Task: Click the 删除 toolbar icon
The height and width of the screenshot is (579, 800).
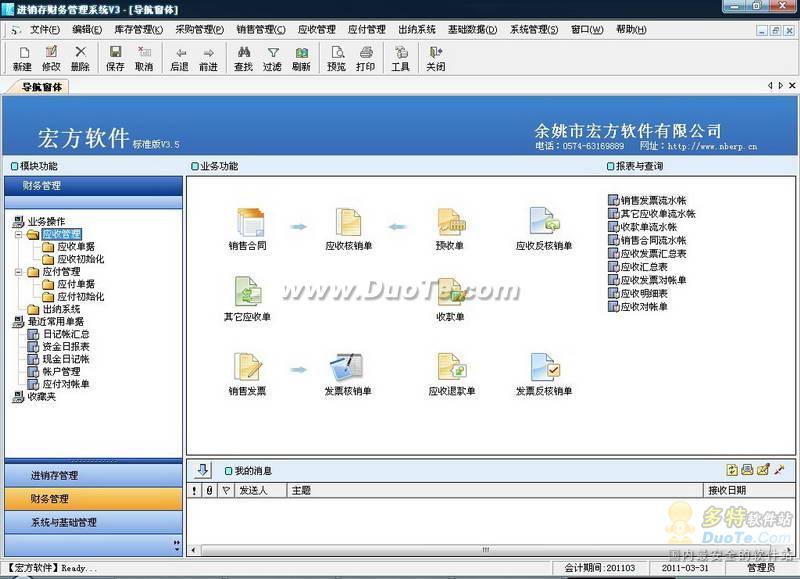Action: pos(80,58)
